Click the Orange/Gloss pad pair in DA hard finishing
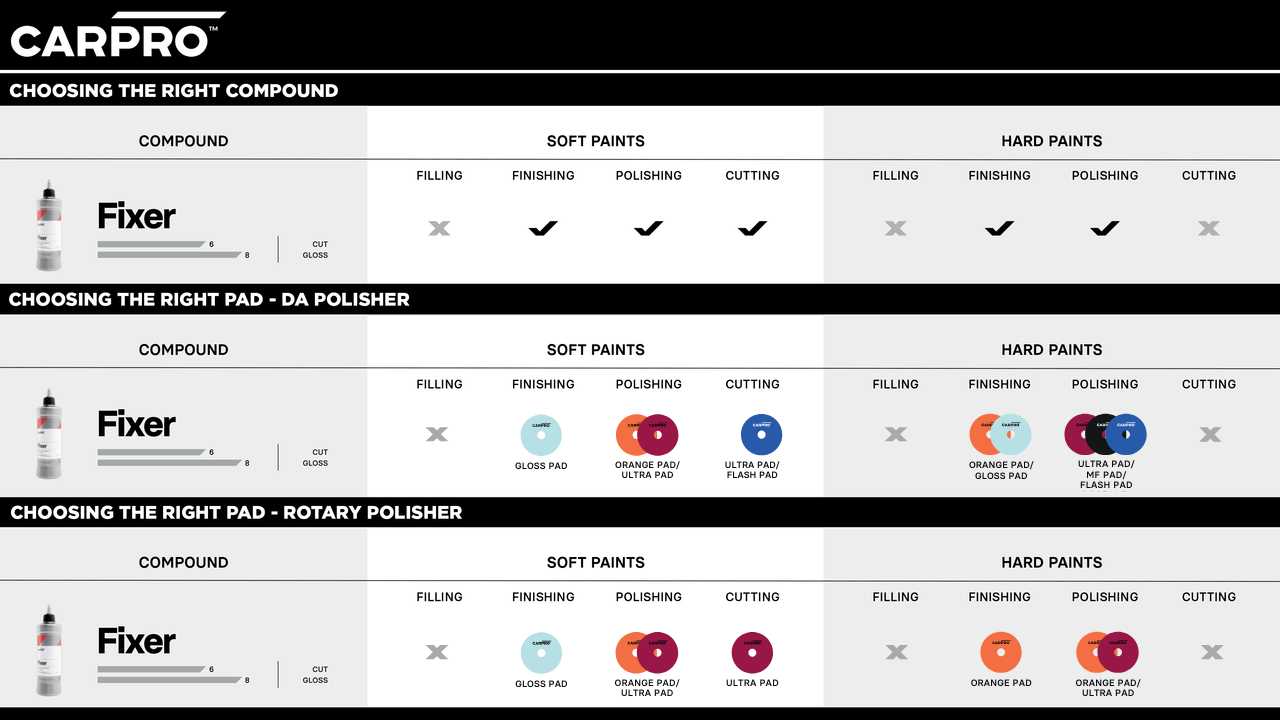Screen dimensions: 1280x720 (1000, 435)
